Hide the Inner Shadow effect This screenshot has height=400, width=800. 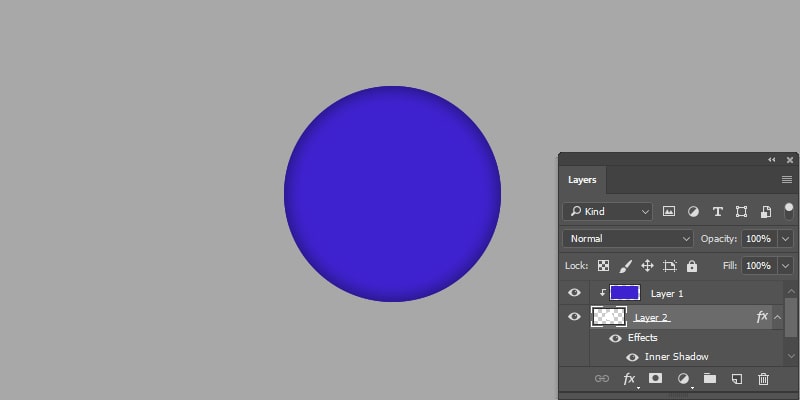(x=632, y=357)
